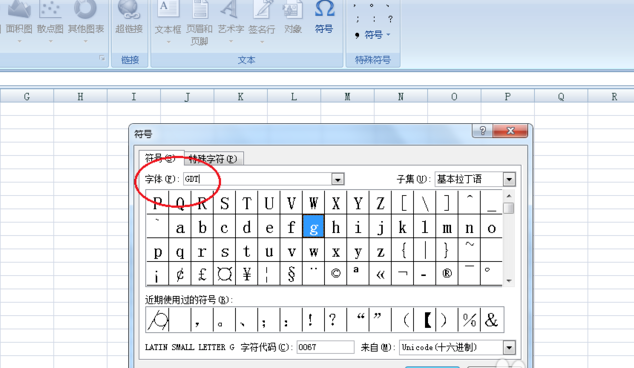This screenshot has width=634, height=368.
Task: Insert a Hyperlink from the ribbon
Action: pos(129,18)
